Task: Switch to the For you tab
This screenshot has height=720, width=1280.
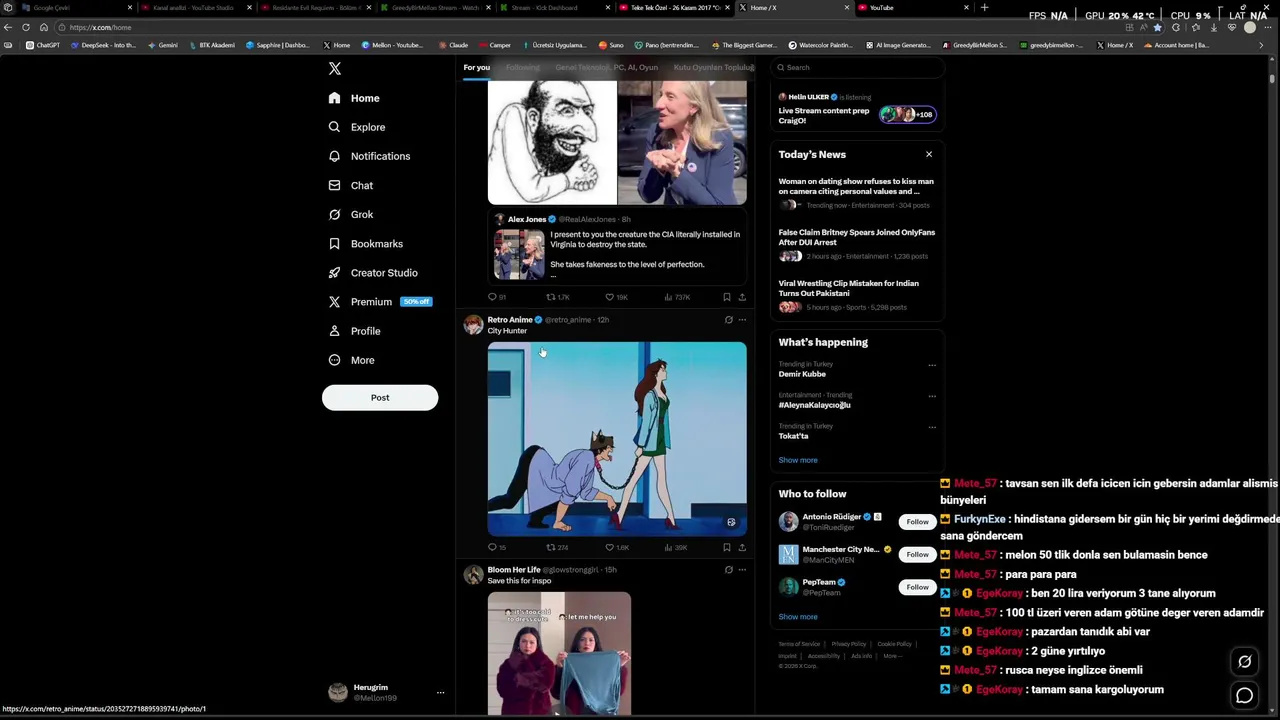Action: pos(477,67)
